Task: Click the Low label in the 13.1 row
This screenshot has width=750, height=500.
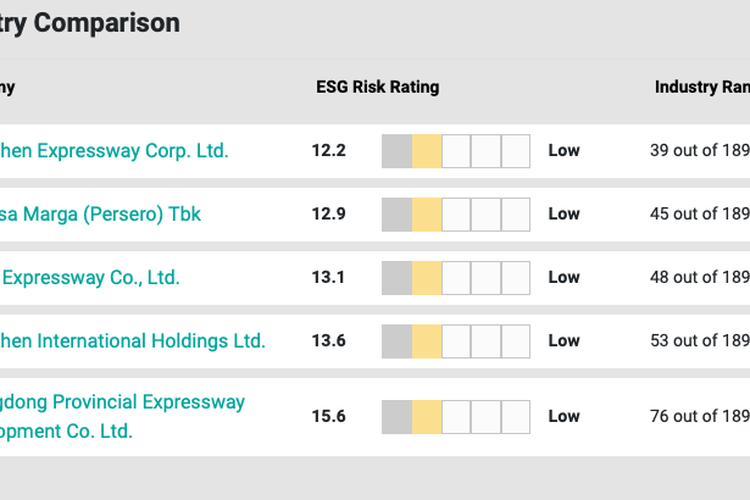Action: (564, 277)
